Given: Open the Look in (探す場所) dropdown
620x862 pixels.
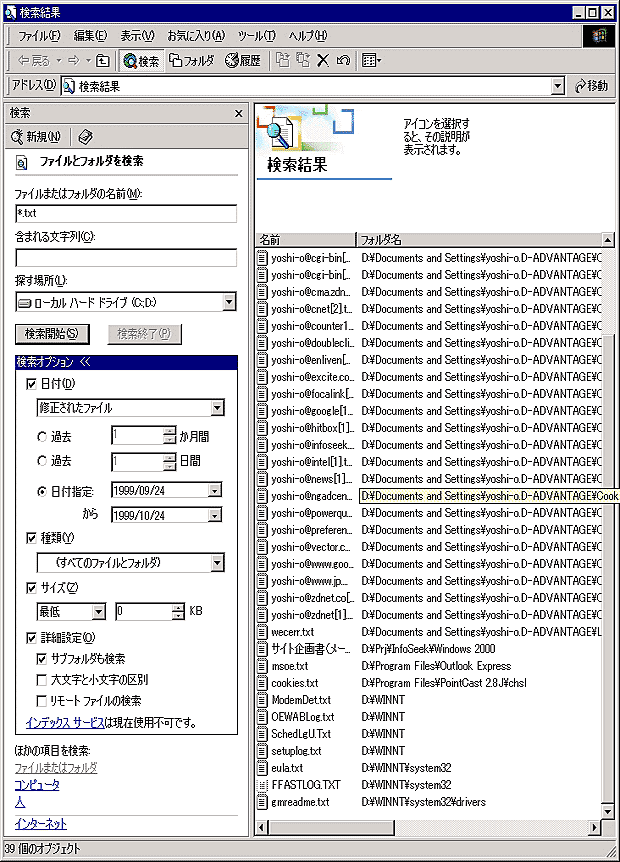Looking at the screenshot, I should tap(229, 302).
